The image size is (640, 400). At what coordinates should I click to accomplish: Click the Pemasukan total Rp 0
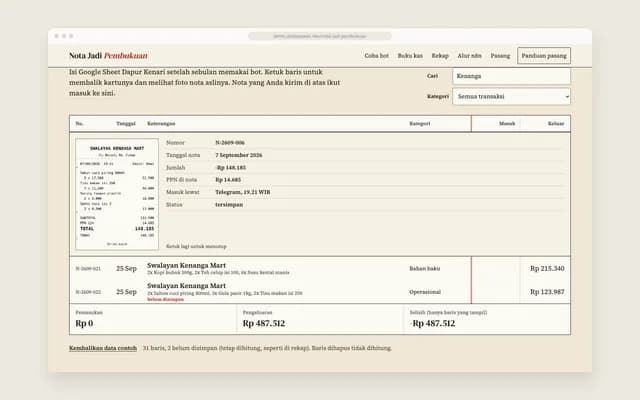click(x=84, y=323)
